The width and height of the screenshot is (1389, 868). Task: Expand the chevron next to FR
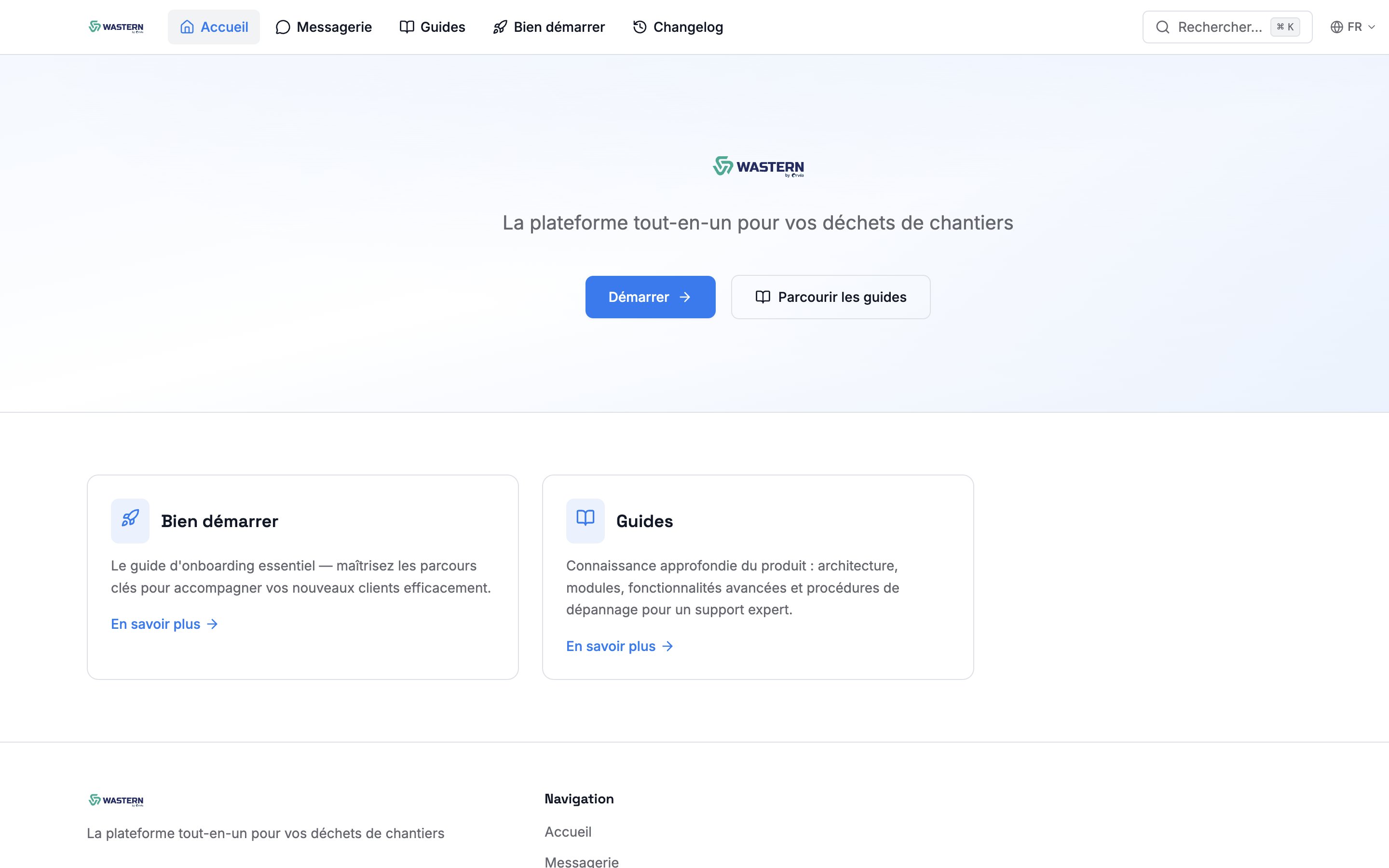click(x=1372, y=27)
